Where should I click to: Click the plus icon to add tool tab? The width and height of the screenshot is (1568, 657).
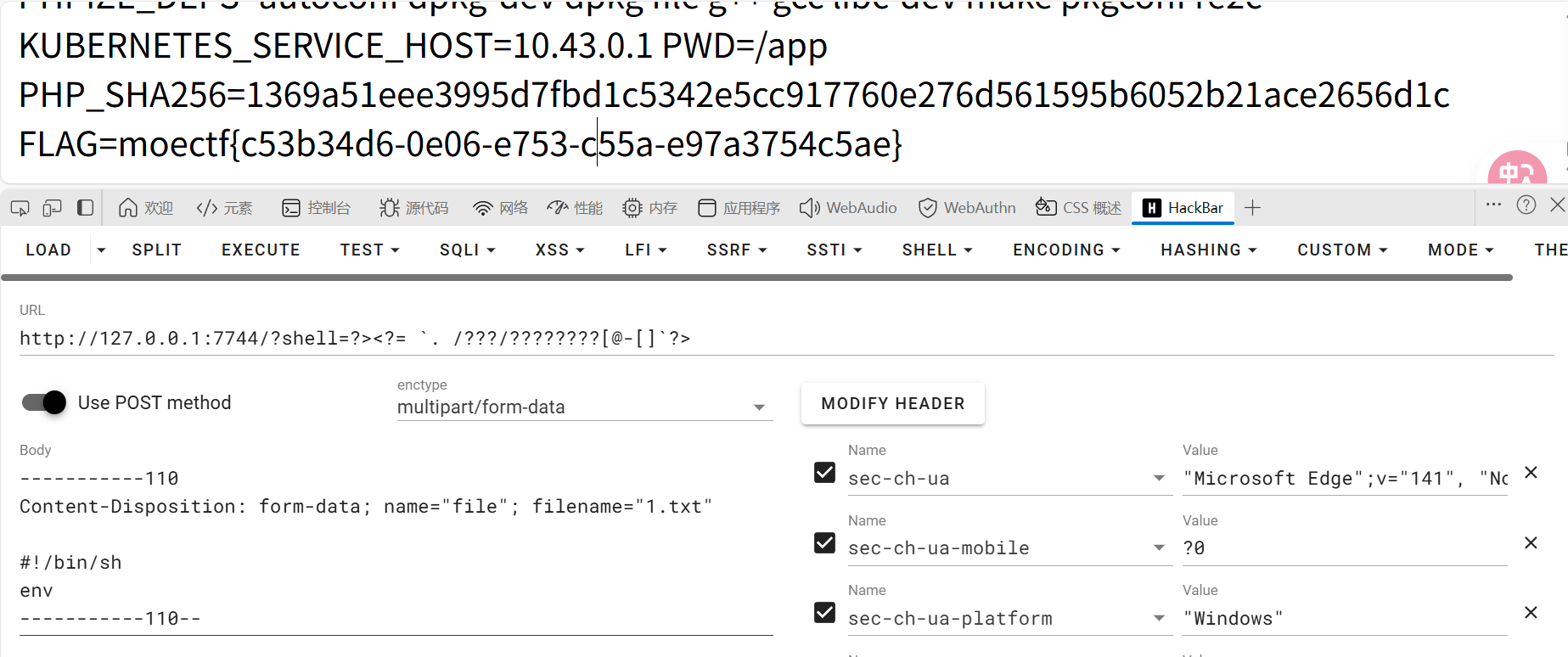coord(1252,208)
